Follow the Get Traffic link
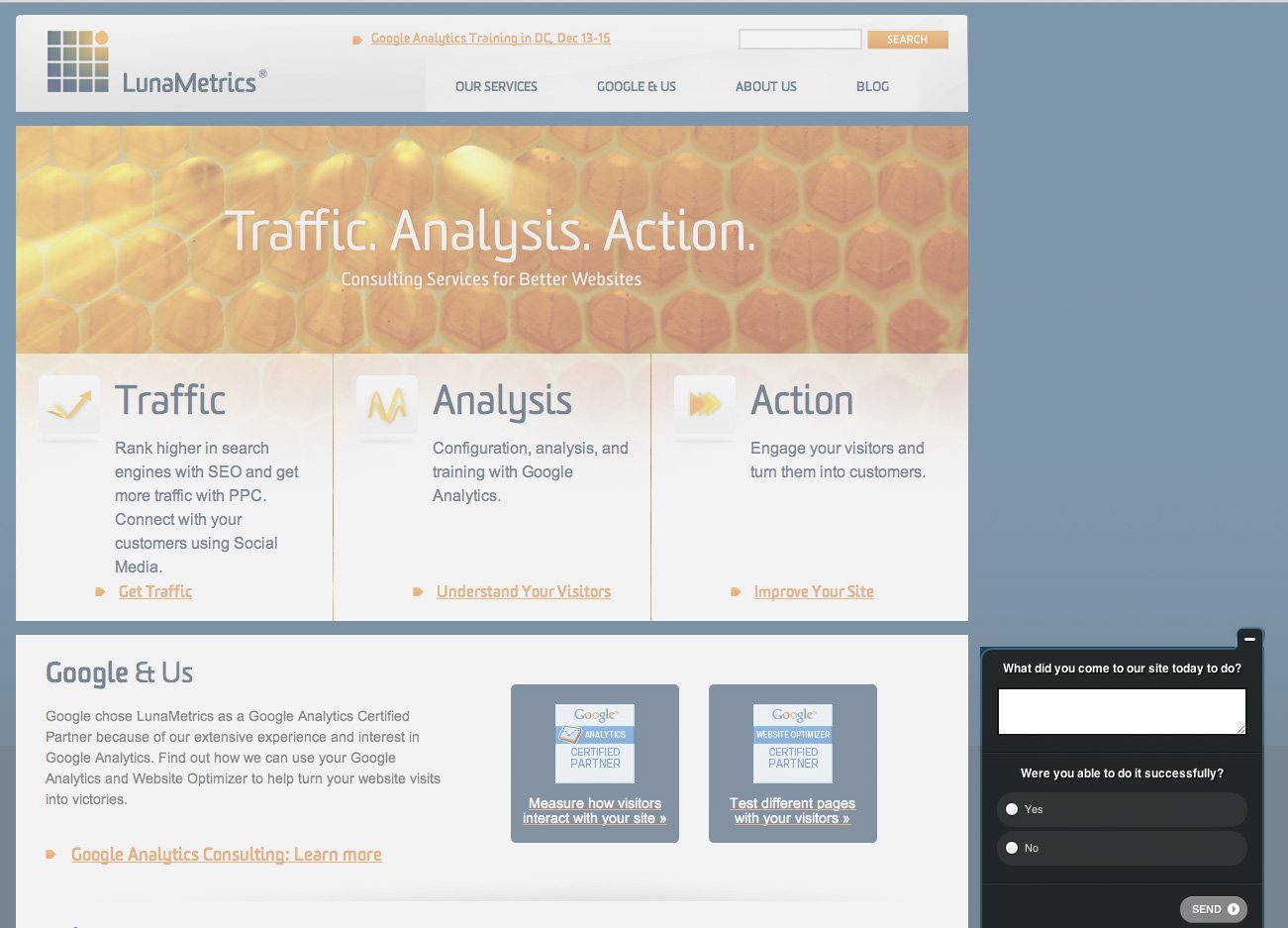The width and height of the screenshot is (1288, 928). (155, 592)
